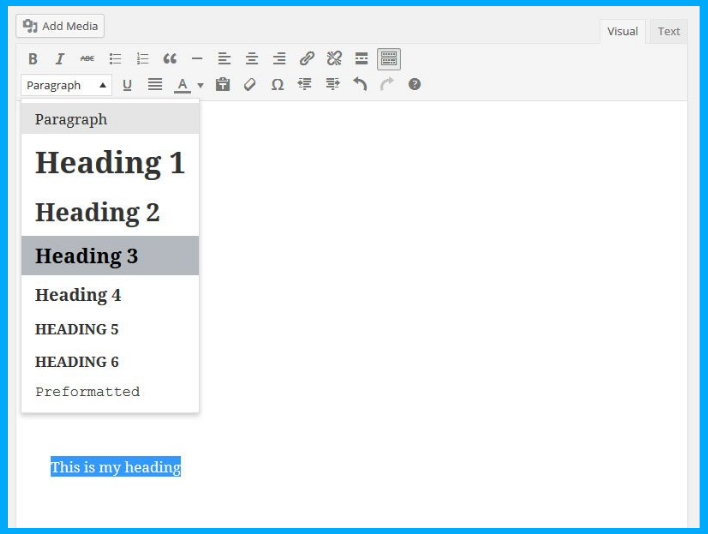This screenshot has height=534, width=708.
Task: Switch to the Visual tab
Action: tap(622, 32)
